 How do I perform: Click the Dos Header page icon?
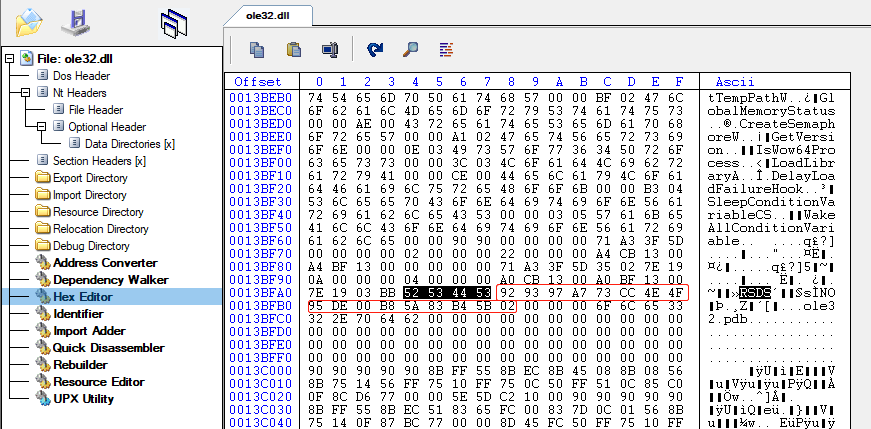[x=42, y=76]
